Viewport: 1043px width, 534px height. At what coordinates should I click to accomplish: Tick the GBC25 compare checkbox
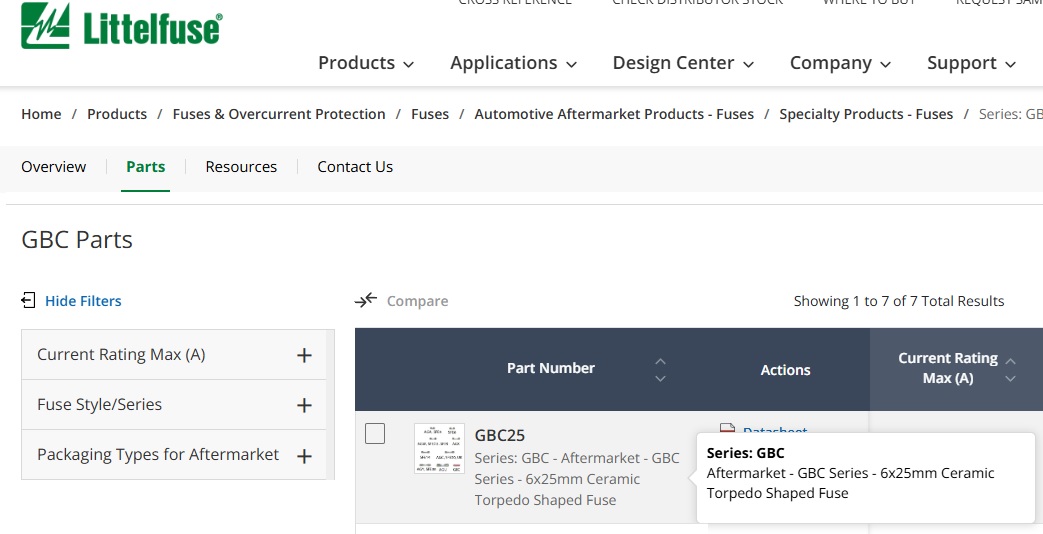375,434
